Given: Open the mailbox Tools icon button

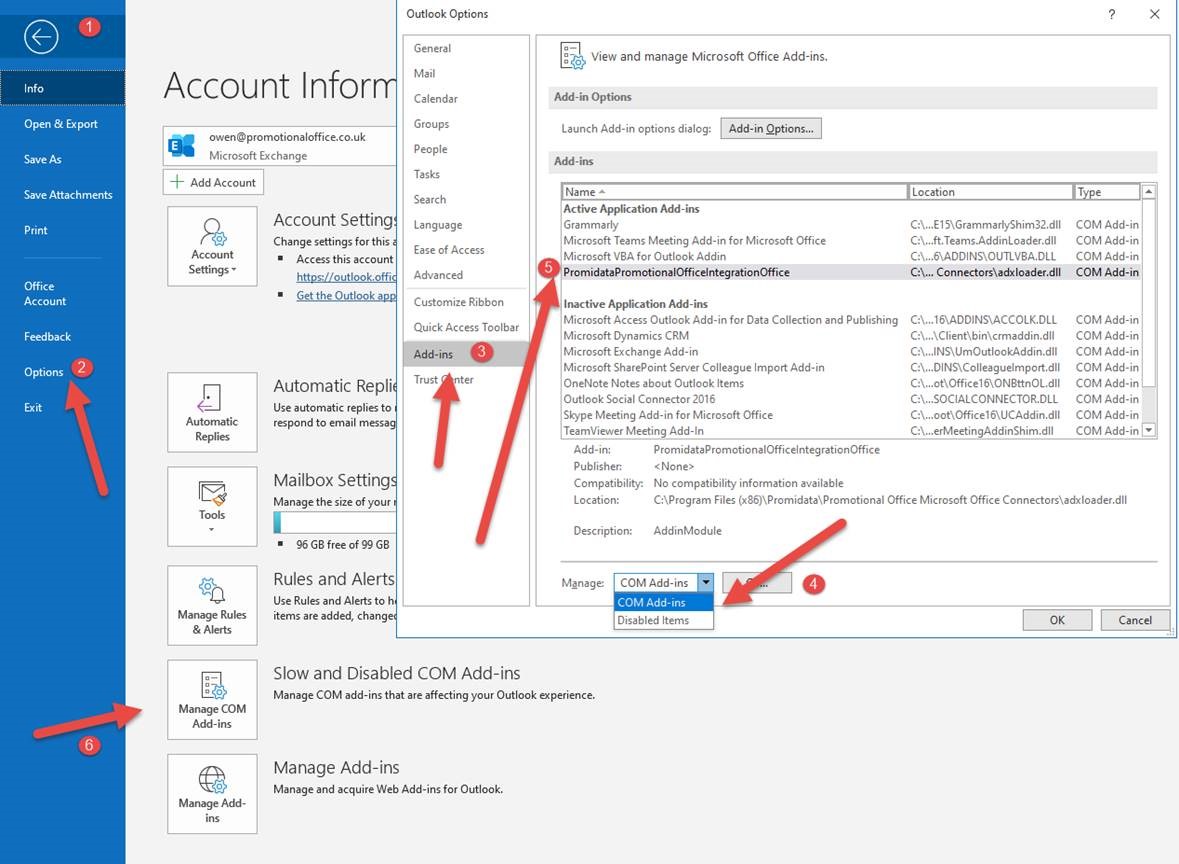Looking at the screenshot, I should click(212, 506).
